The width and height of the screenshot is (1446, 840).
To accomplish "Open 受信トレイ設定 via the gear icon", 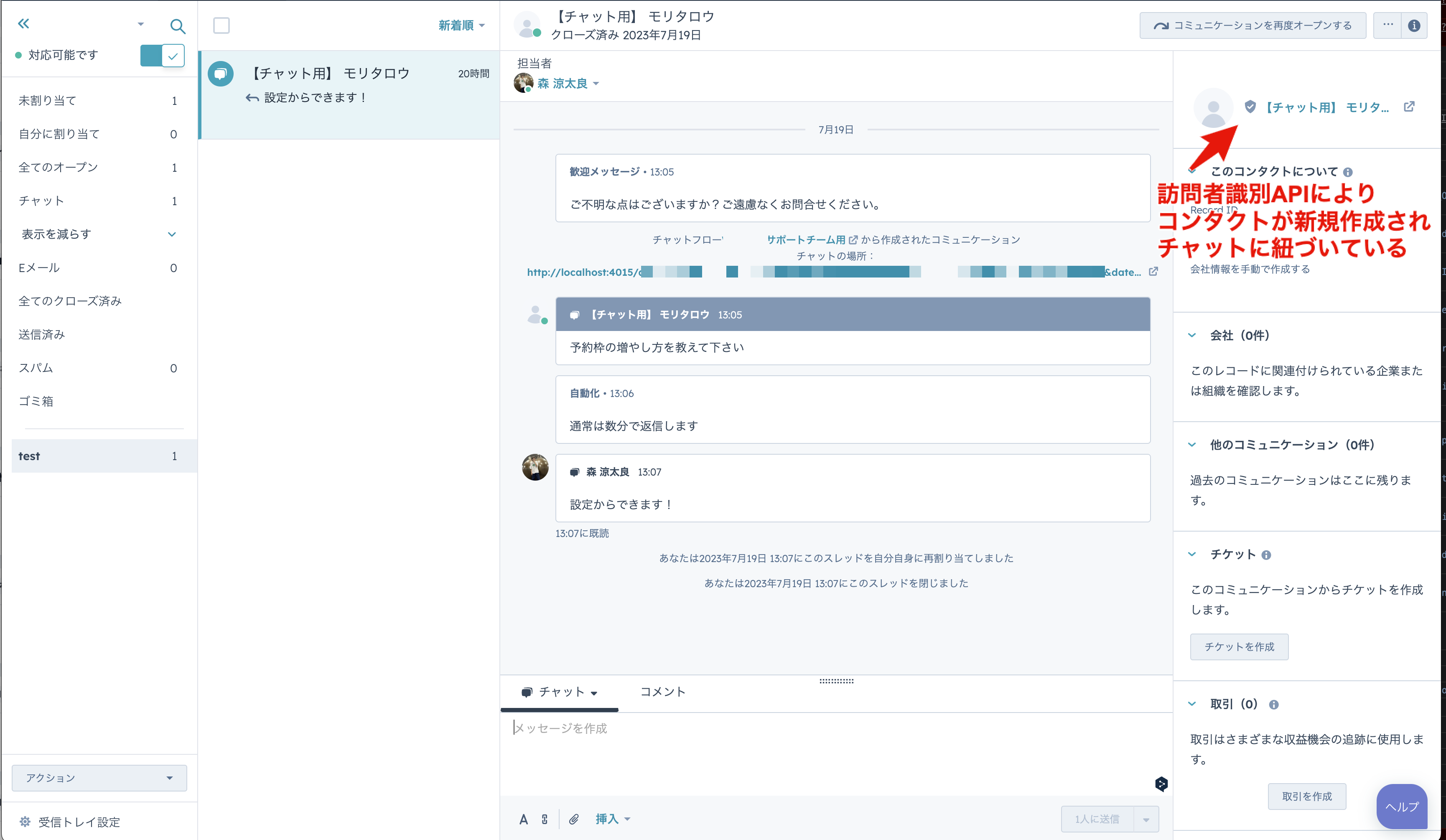I will (x=24, y=822).
